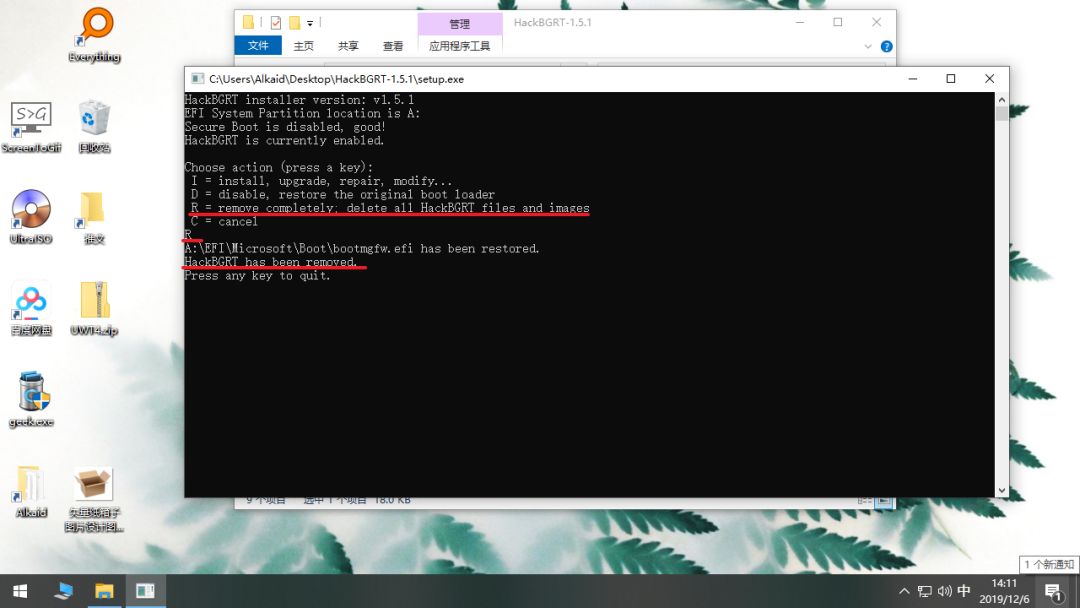Open the 查看 ribbon tab
The height and width of the screenshot is (608, 1080).
393,45
